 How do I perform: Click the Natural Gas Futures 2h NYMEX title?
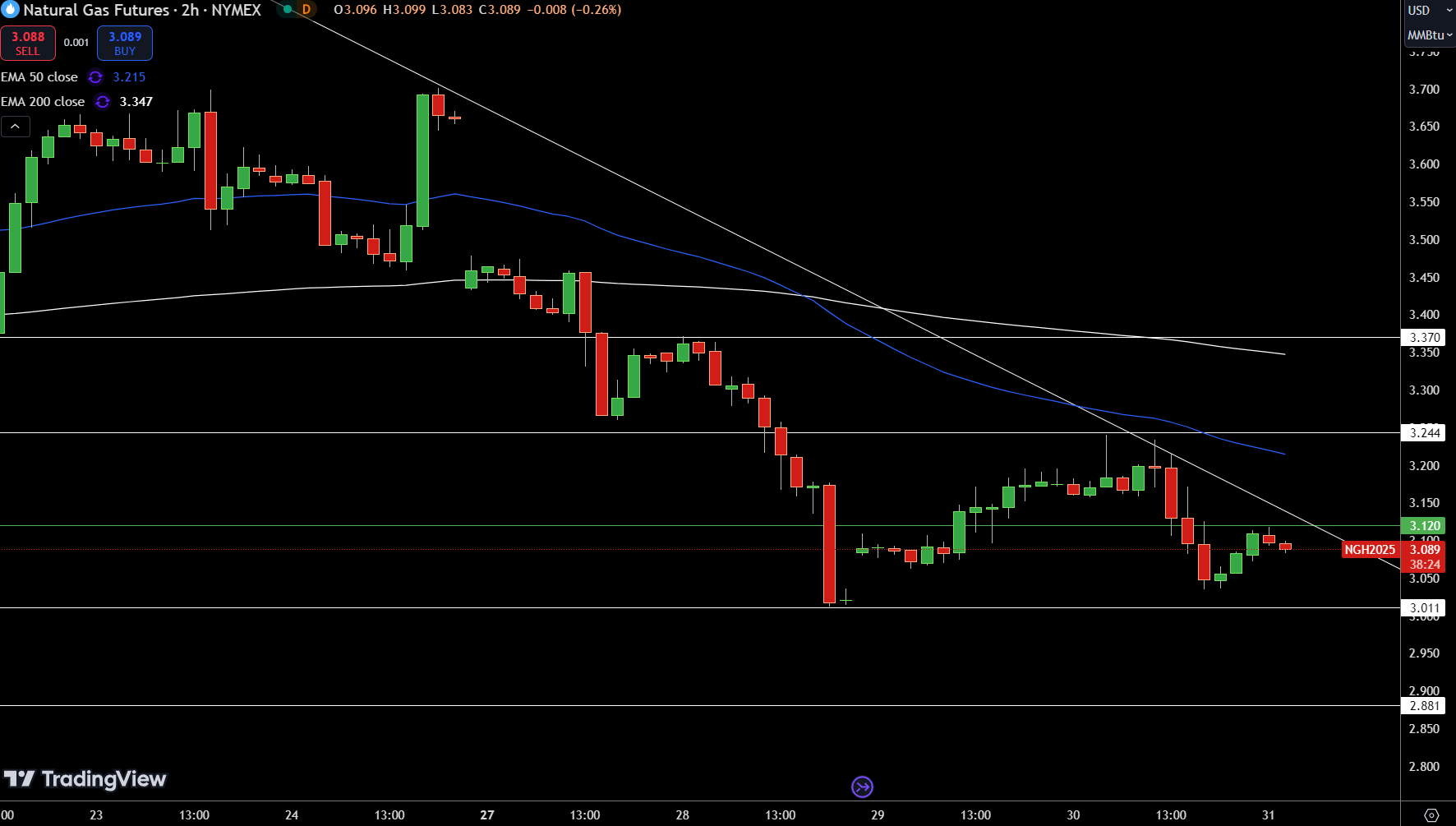[x=142, y=10]
